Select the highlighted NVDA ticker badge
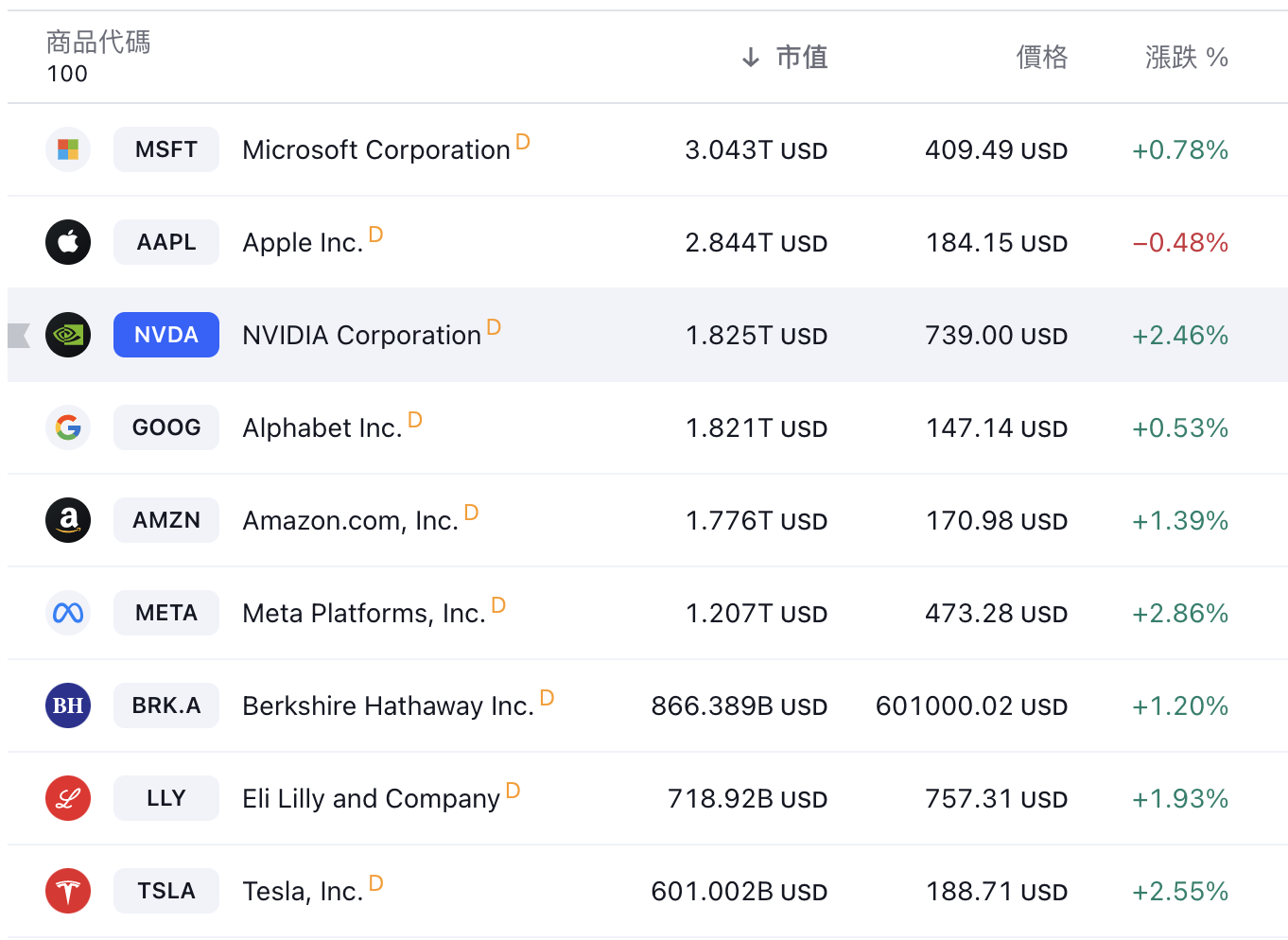The image size is (1288, 940). click(x=166, y=335)
